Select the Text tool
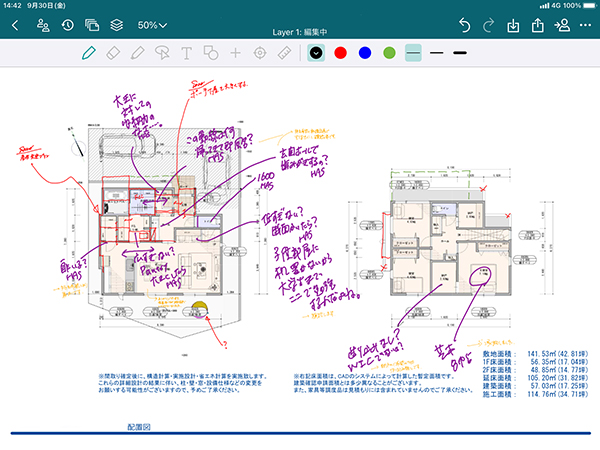The width and height of the screenshot is (600, 450). pyautogui.click(x=187, y=52)
